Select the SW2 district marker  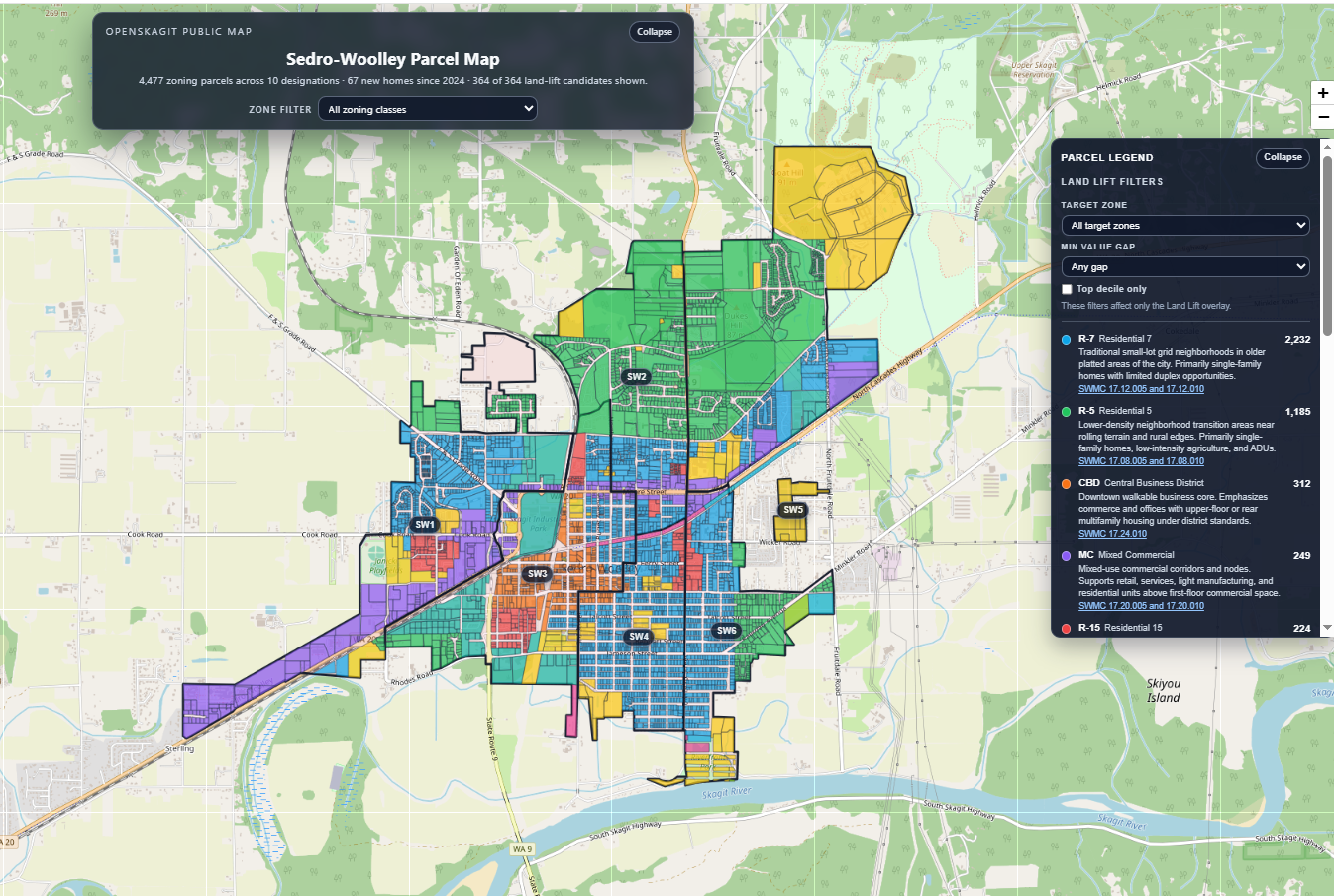tap(638, 376)
